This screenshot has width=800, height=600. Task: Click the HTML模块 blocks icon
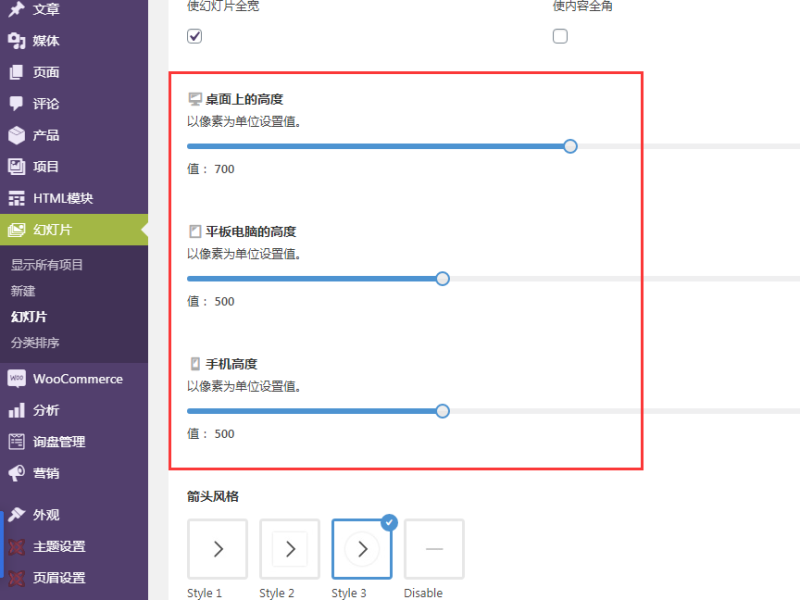tap(16, 198)
